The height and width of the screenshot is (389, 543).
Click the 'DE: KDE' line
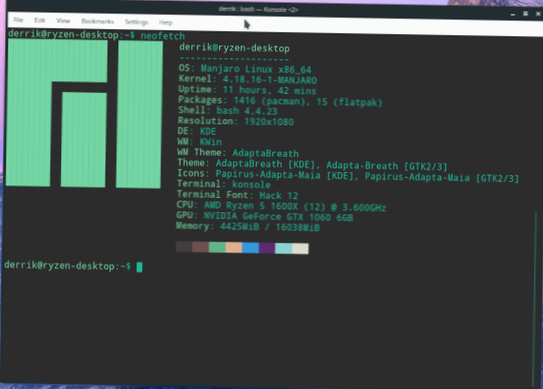pos(197,131)
